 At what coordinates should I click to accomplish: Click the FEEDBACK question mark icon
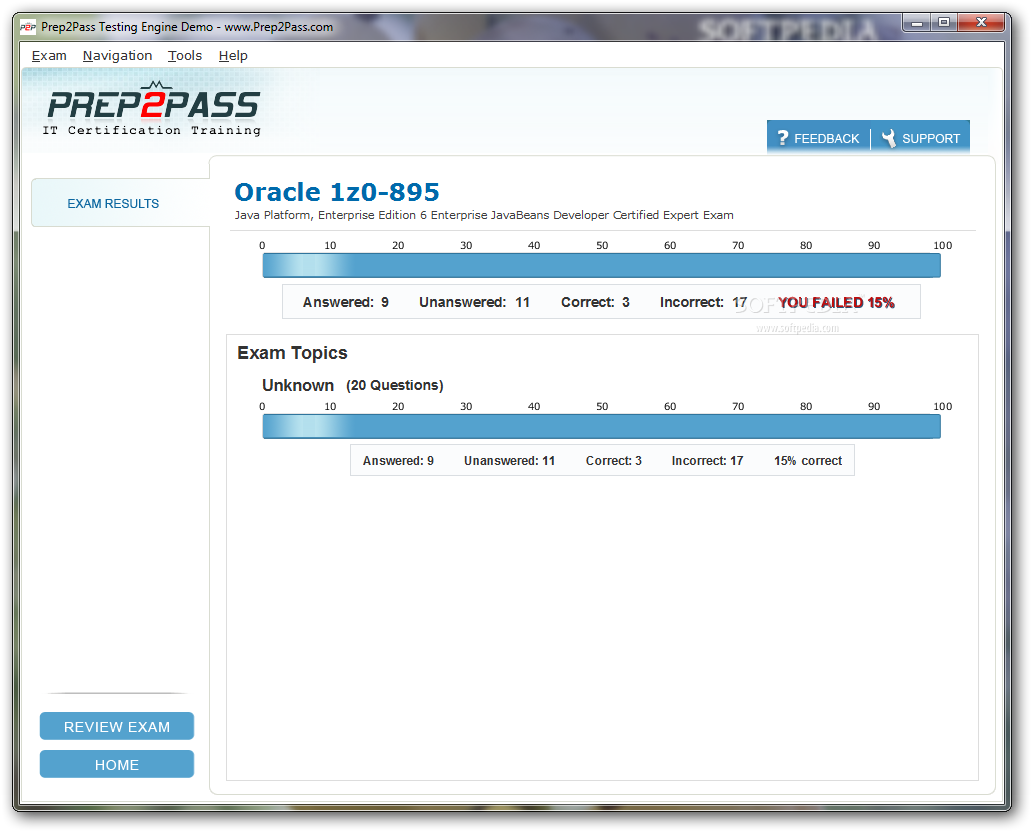pyautogui.click(x=783, y=138)
